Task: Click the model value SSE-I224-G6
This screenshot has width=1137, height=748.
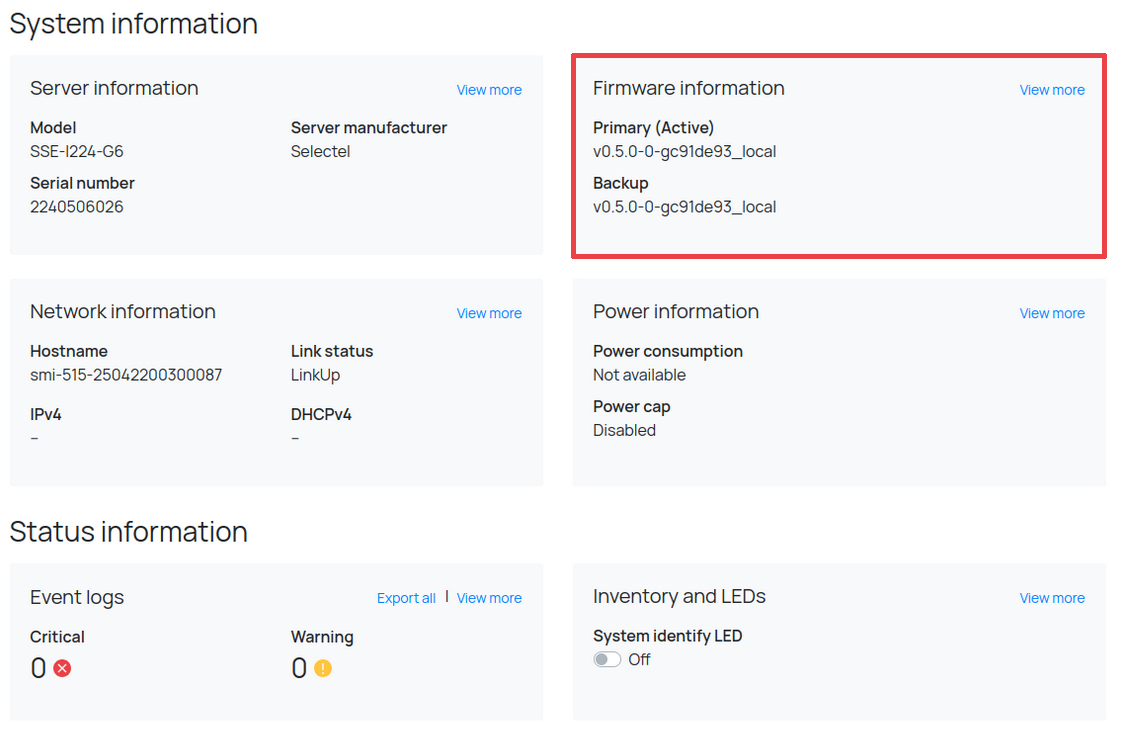Action: point(77,152)
